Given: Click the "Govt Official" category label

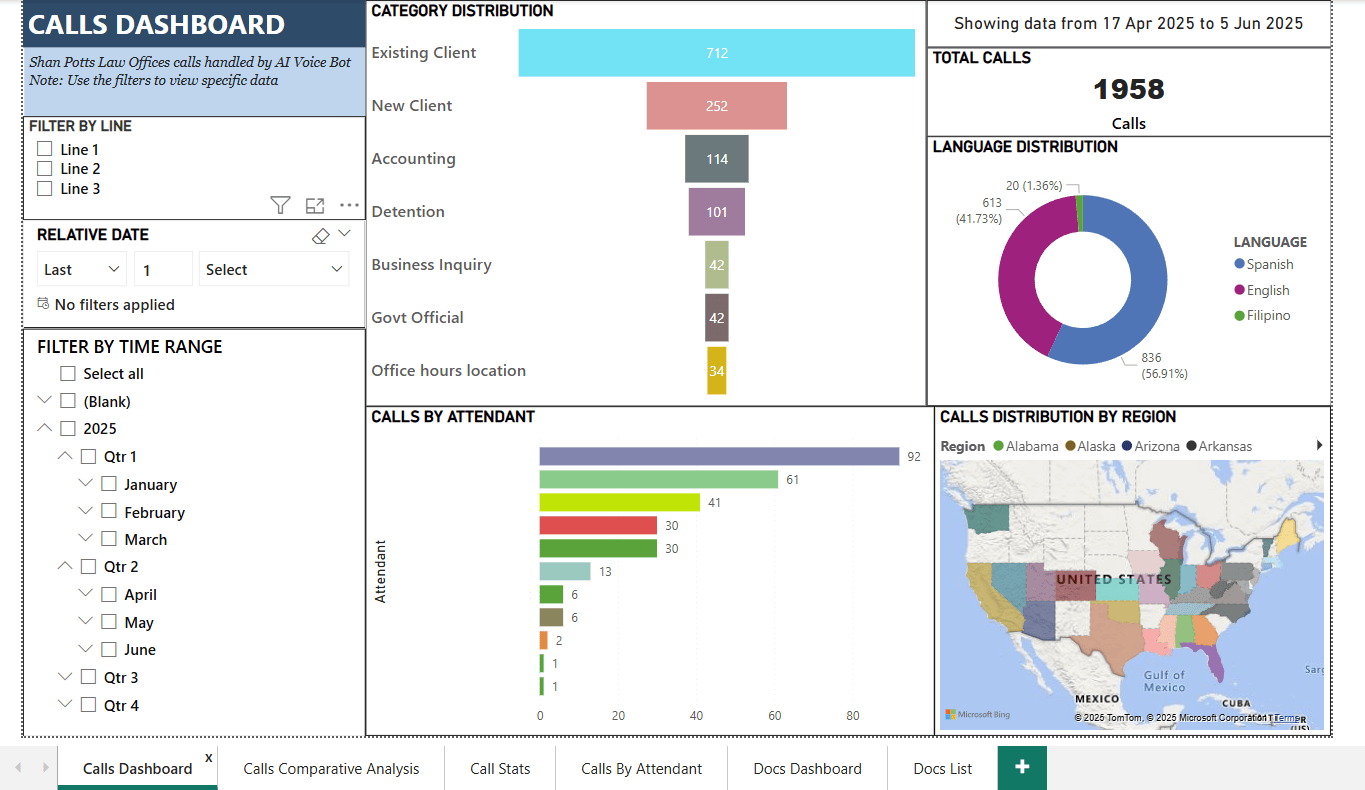Looking at the screenshot, I should 417,318.
